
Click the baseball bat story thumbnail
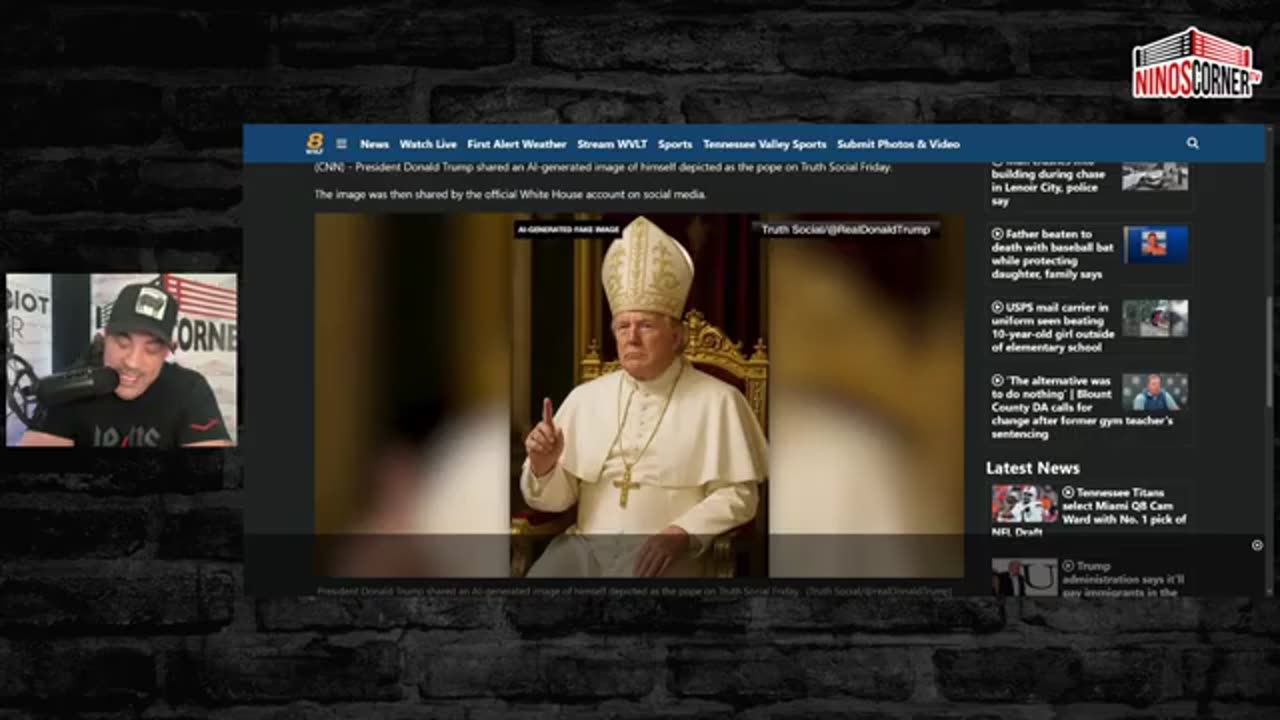pyautogui.click(x=1155, y=244)
